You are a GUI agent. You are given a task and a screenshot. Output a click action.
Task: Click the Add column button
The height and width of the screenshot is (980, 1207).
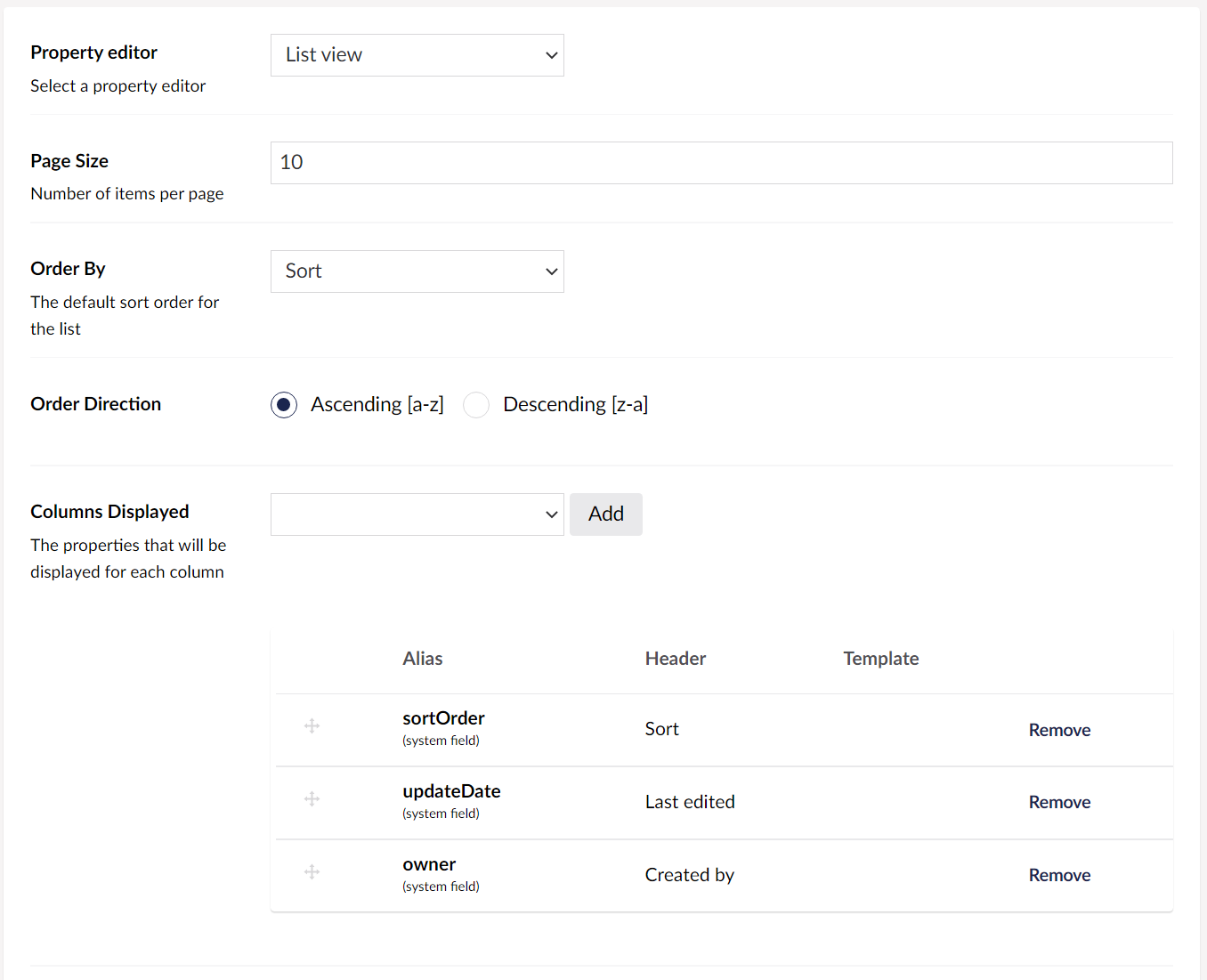pos(606,514)
